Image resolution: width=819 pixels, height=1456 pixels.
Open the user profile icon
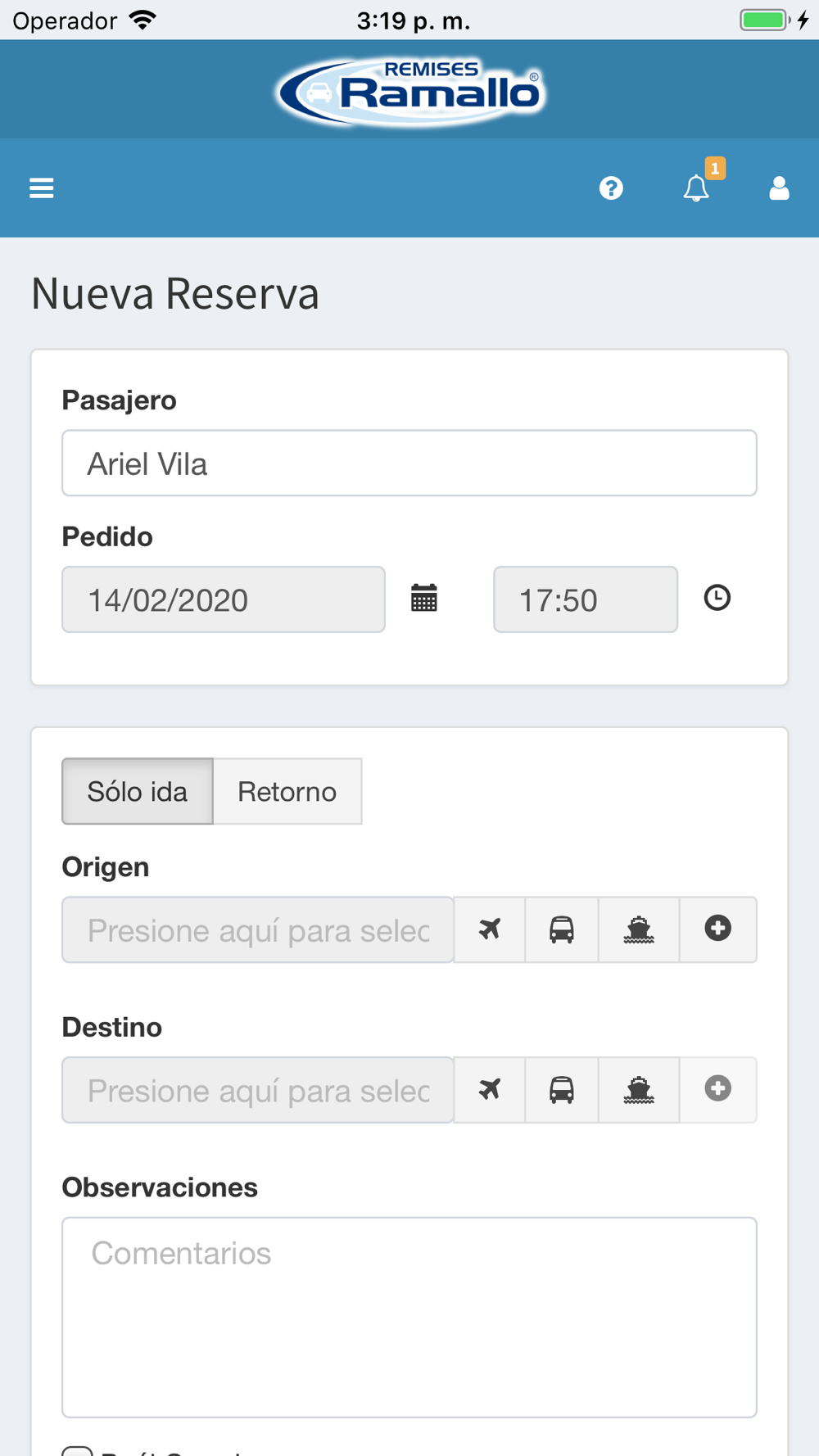(779, 188)
